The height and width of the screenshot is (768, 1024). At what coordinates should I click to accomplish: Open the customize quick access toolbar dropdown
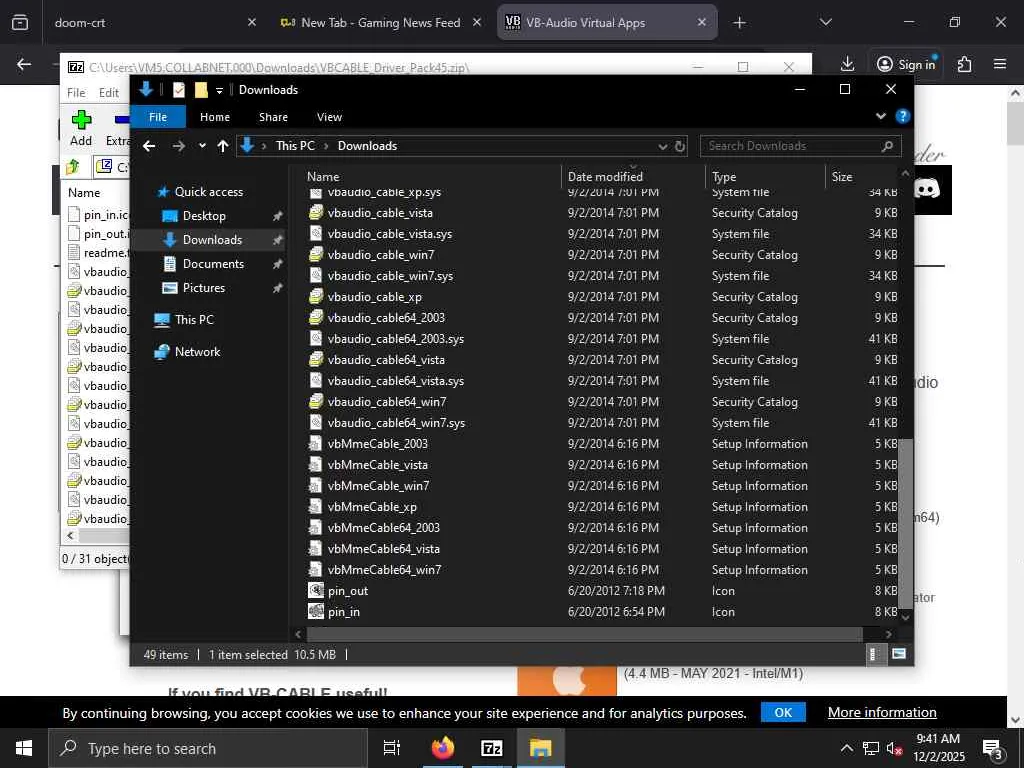point(219,90)
